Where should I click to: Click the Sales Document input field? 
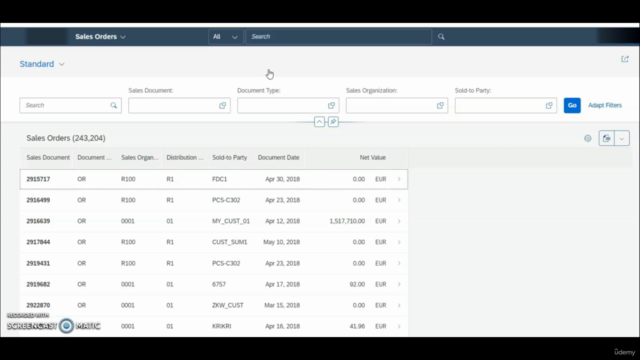(179, 105)
